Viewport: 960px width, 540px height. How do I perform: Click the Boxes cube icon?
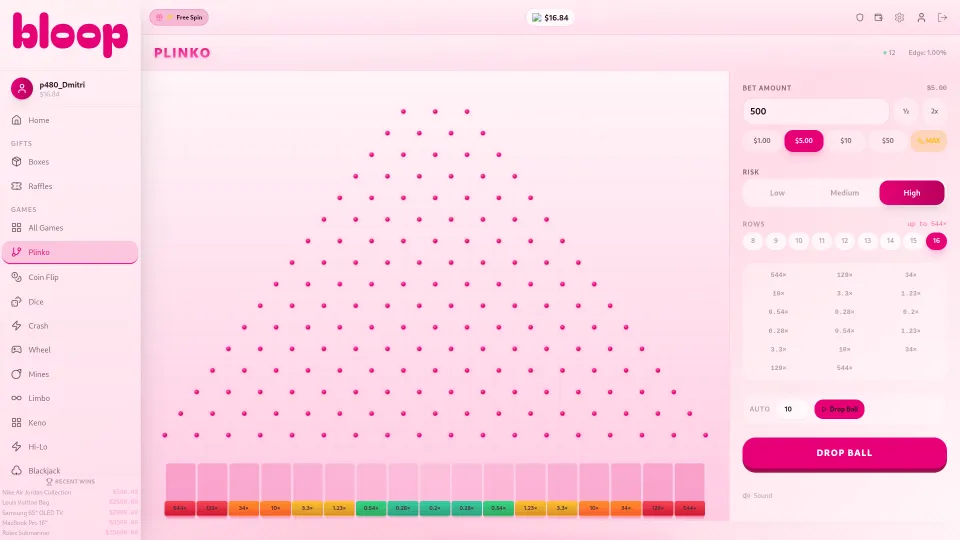(17, 162)
